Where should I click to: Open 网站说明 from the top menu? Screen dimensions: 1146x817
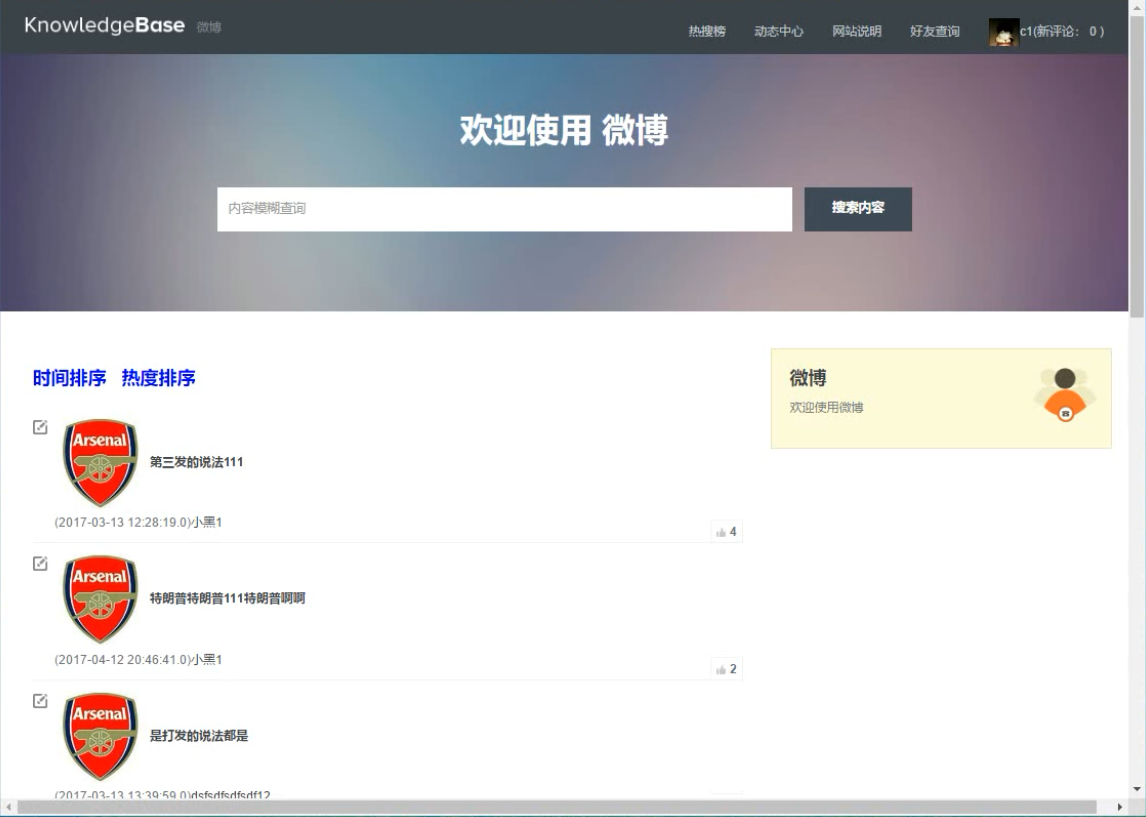coord(857,31)
